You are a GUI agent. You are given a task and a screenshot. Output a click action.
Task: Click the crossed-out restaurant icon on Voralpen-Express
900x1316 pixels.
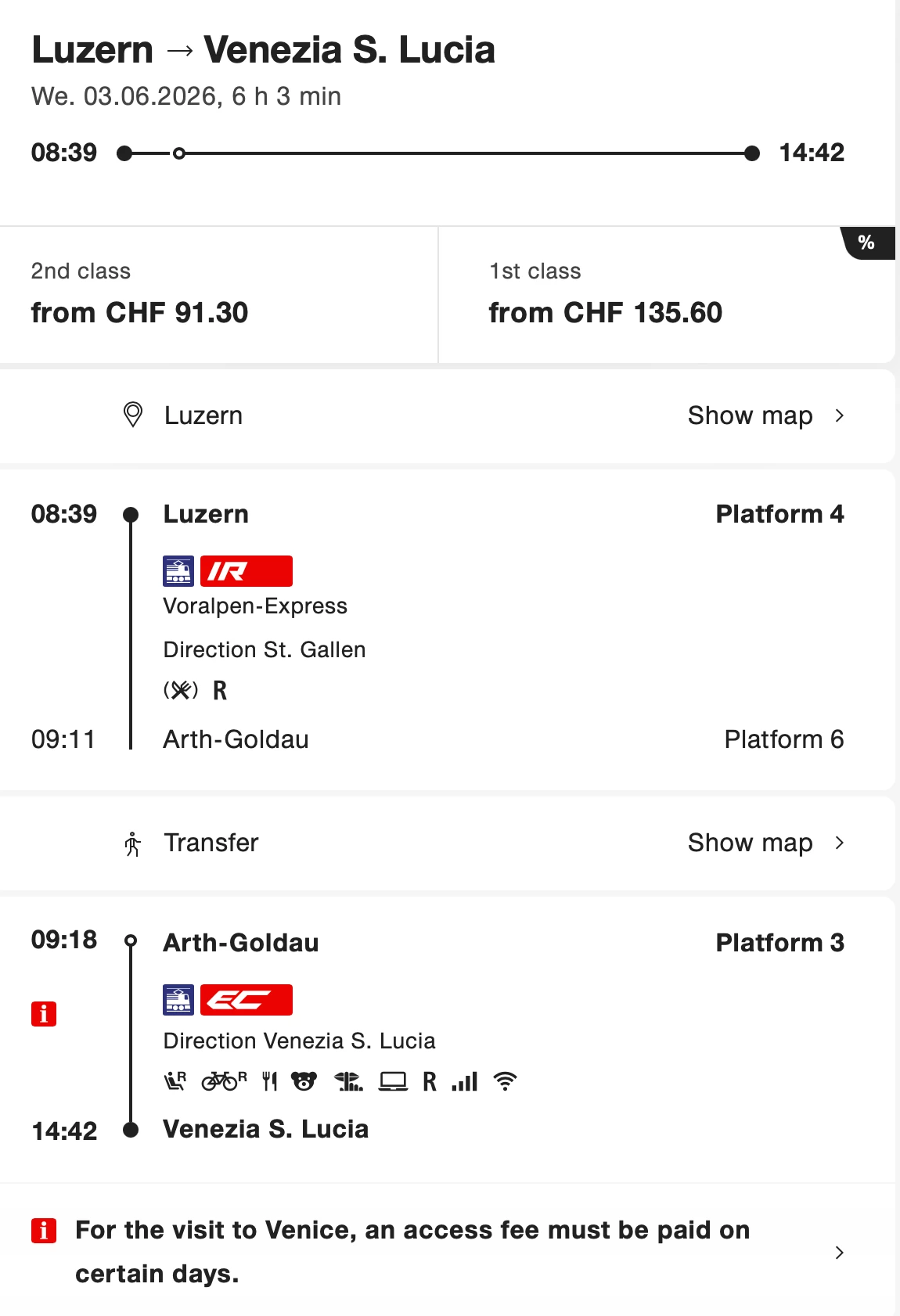(181, 690)
